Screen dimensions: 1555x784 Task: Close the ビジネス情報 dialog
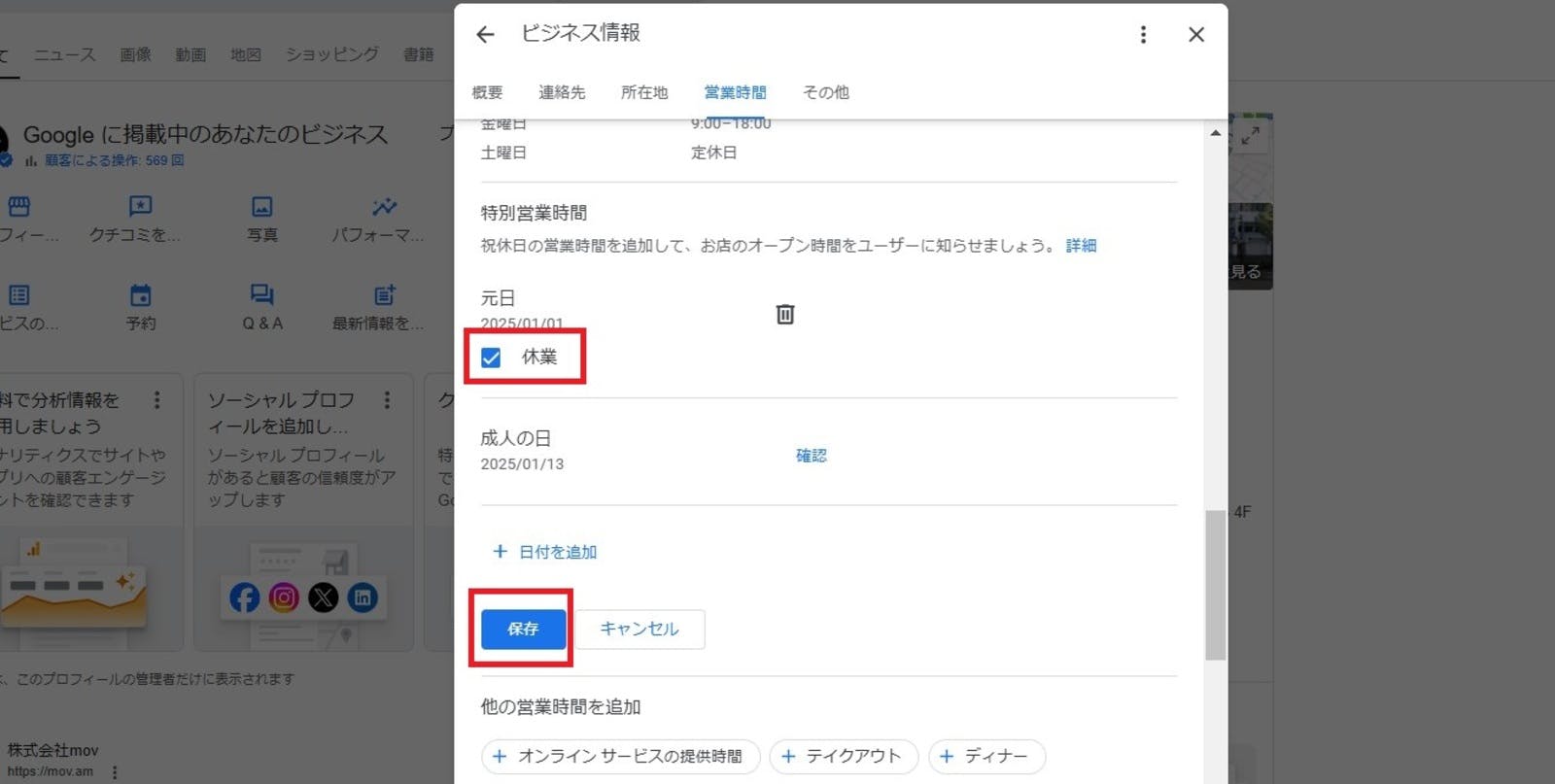coord(1196,35)
